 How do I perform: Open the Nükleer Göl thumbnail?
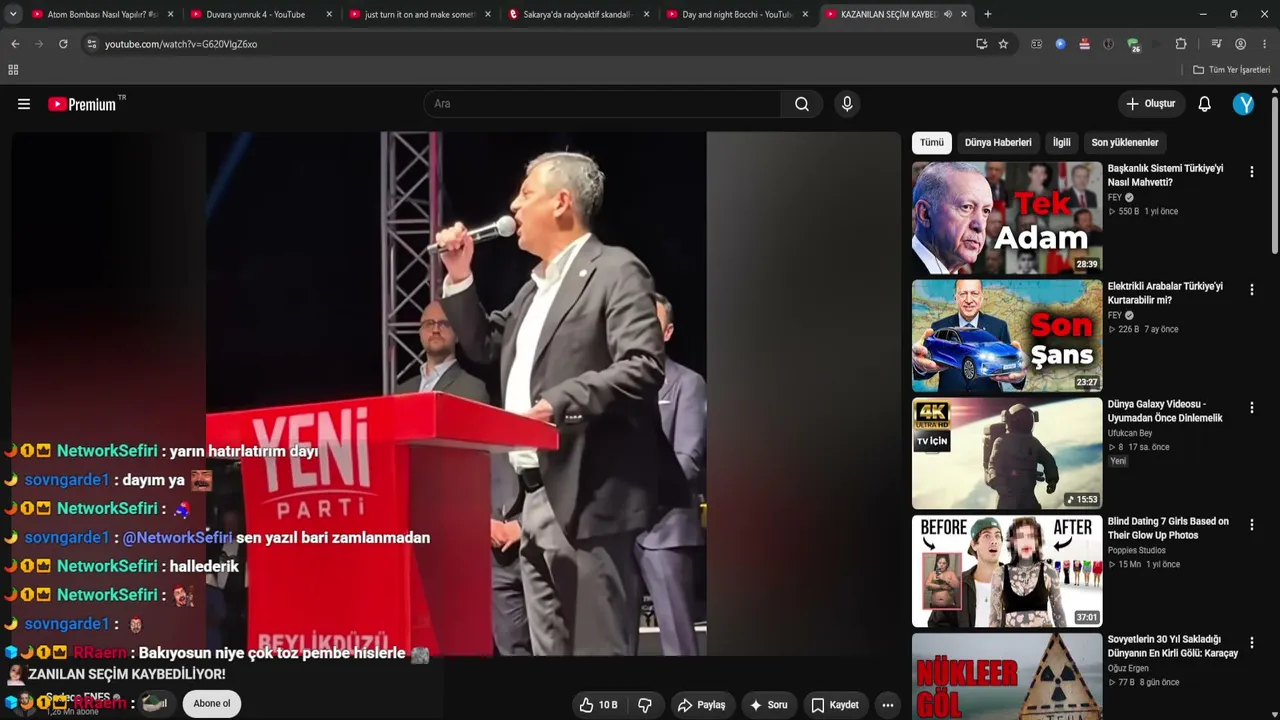pyautogui.click(x=1007, y=676)
